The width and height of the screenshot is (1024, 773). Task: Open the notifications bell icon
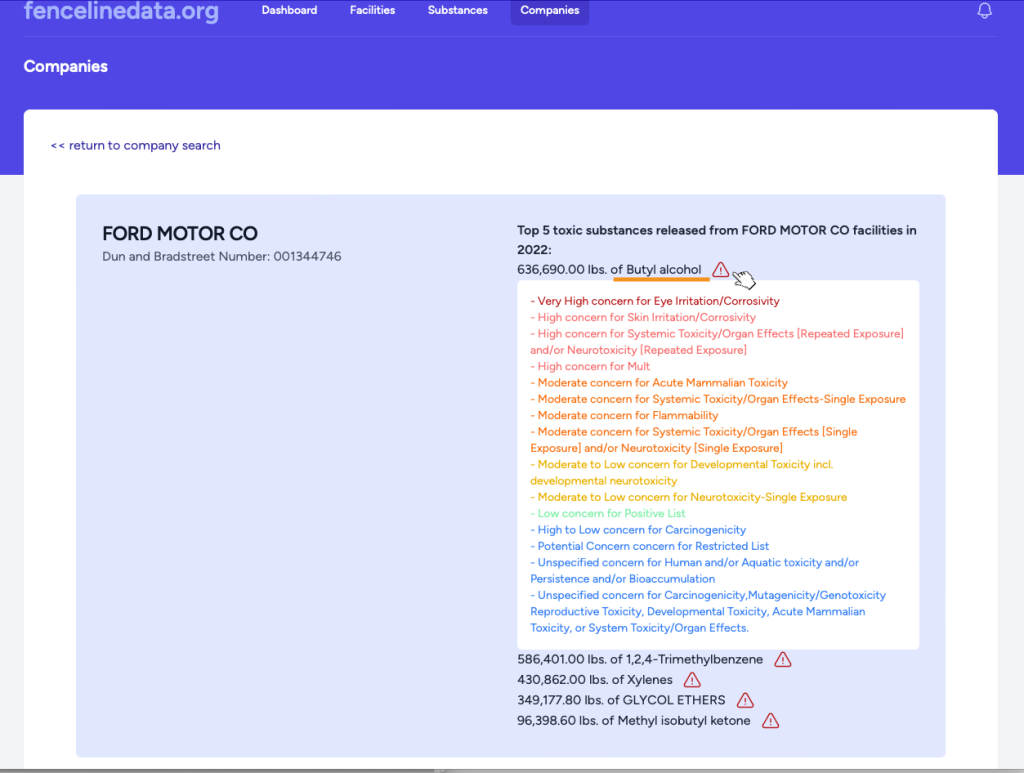(x=985, y=11)
